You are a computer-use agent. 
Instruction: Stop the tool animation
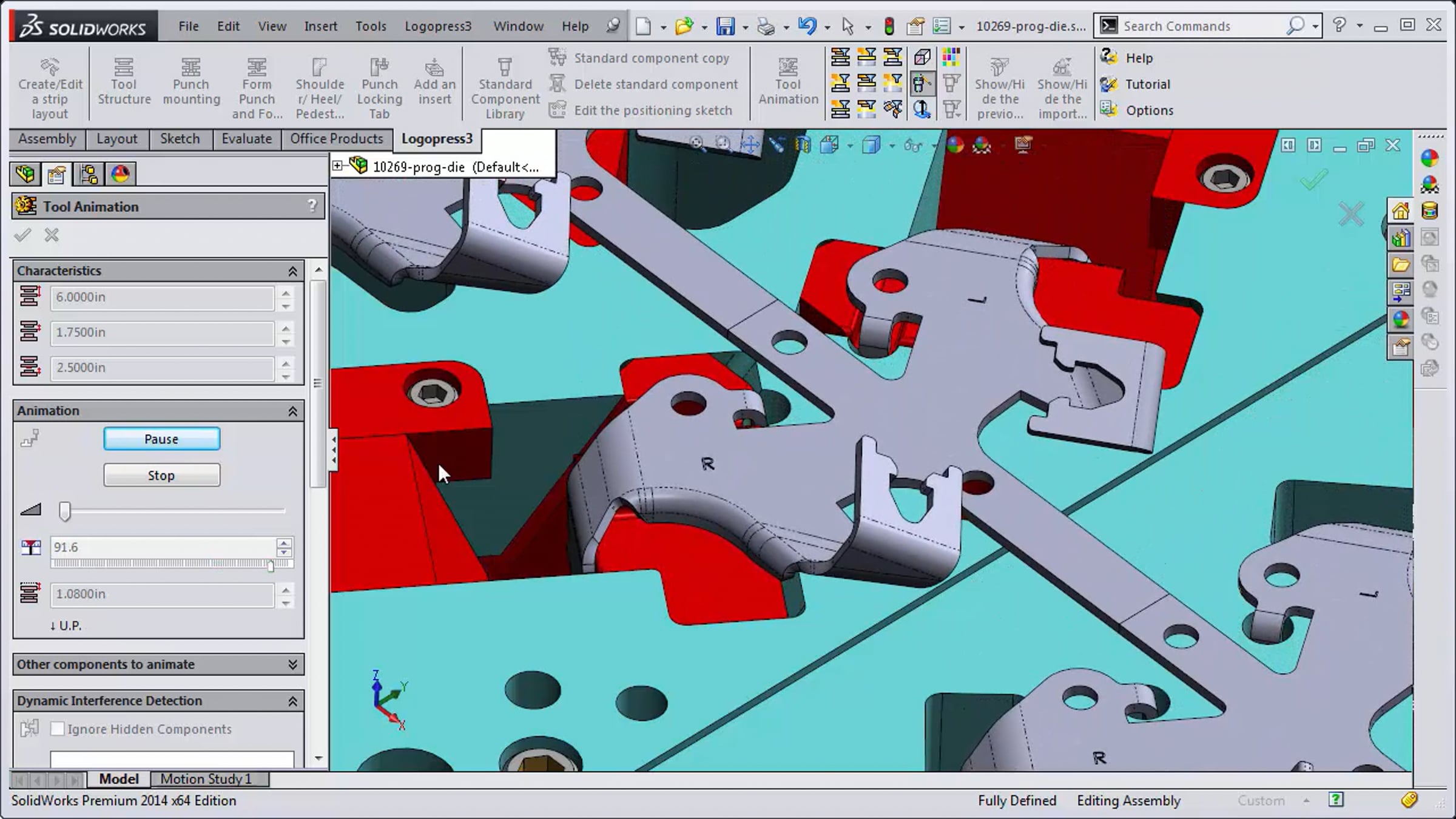coord(161,475)
